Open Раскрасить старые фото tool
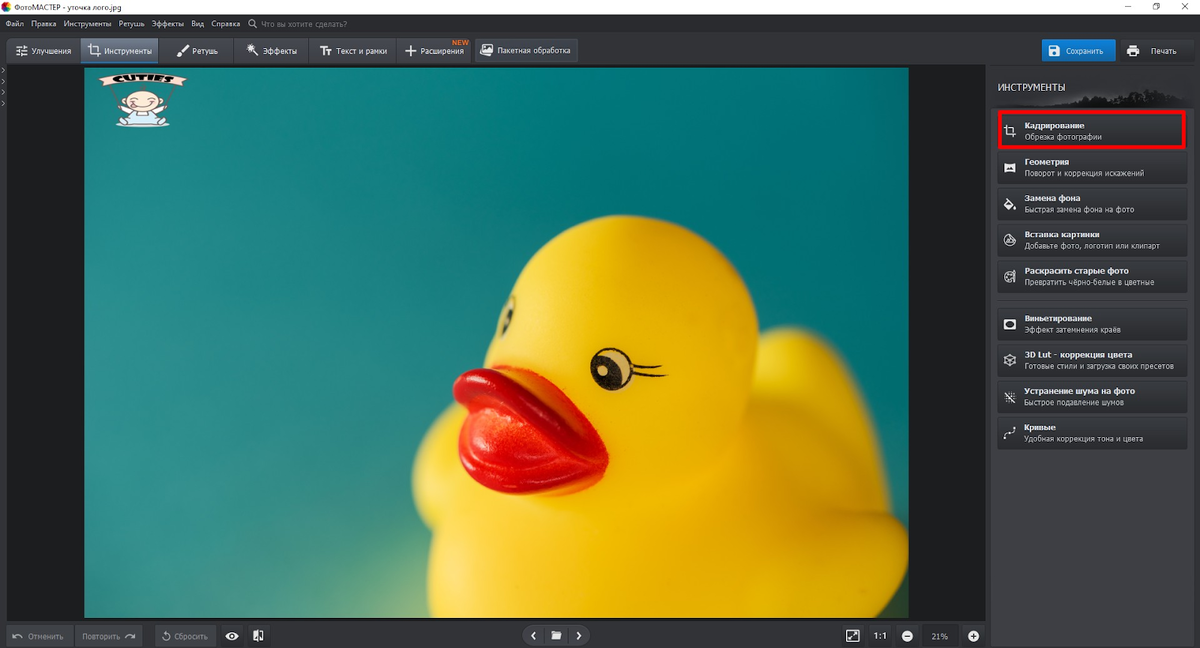This screenshot has width=1200, height=648. click(1092, 277)
